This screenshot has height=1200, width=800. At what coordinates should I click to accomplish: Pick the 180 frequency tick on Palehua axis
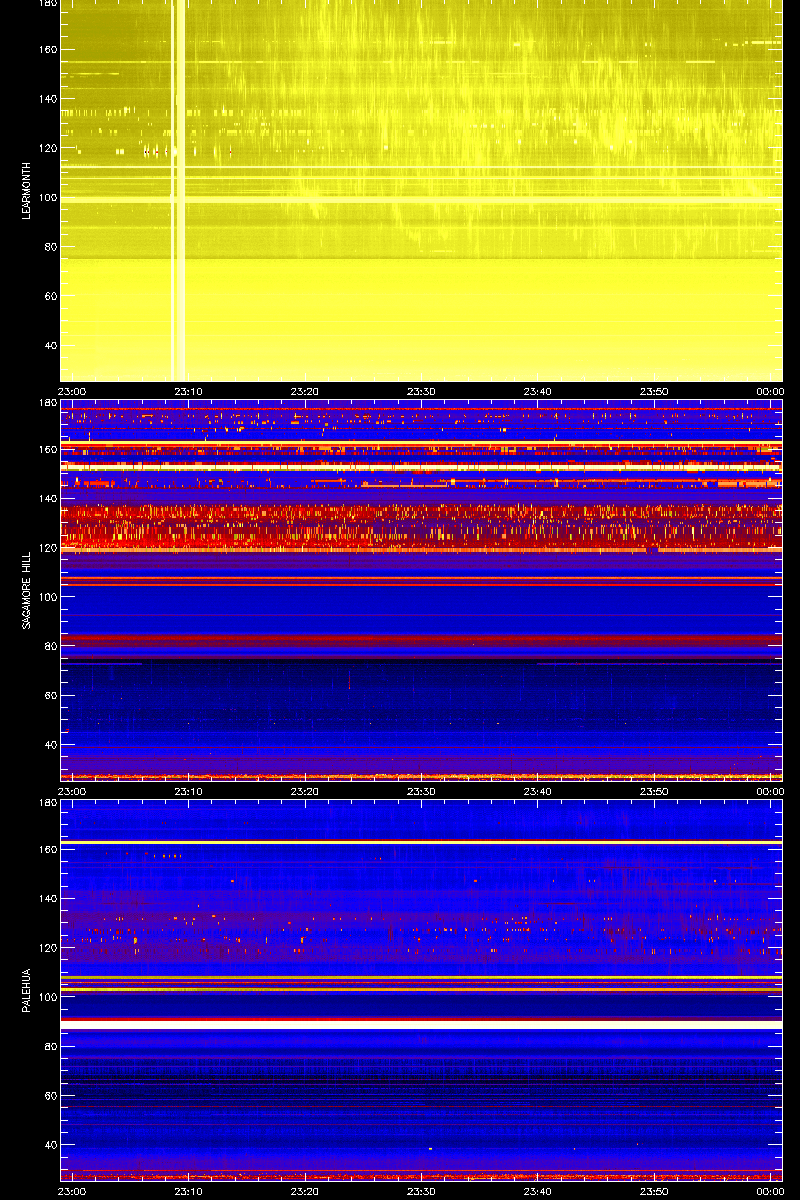click(x=47, y=803)
